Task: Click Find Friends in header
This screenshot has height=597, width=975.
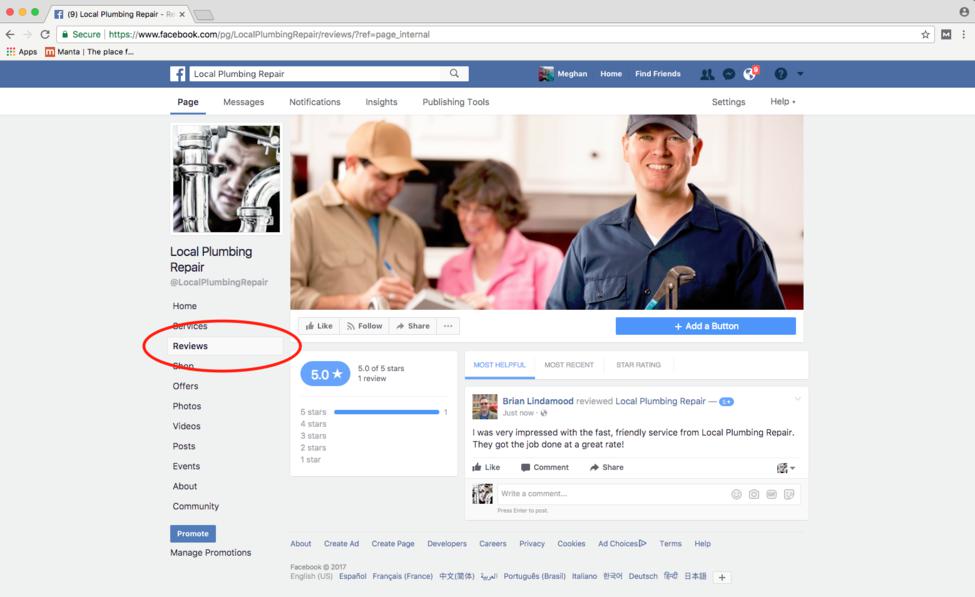Action: pos(658,73)
